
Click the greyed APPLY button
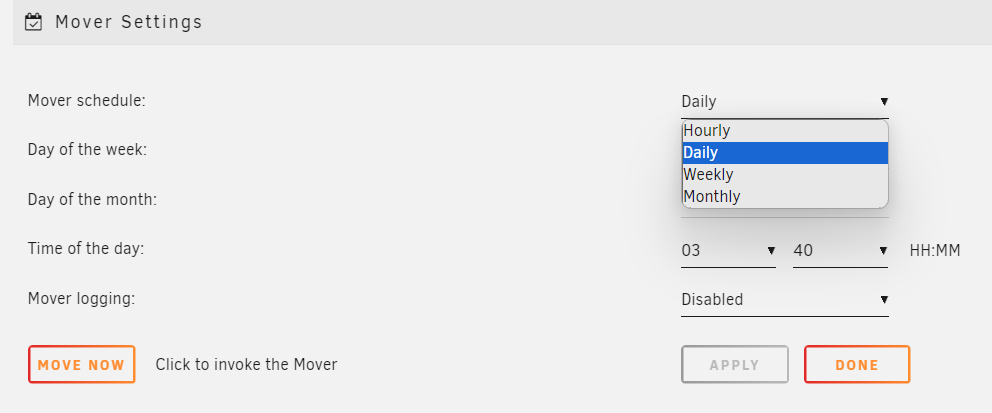[735, 364]
